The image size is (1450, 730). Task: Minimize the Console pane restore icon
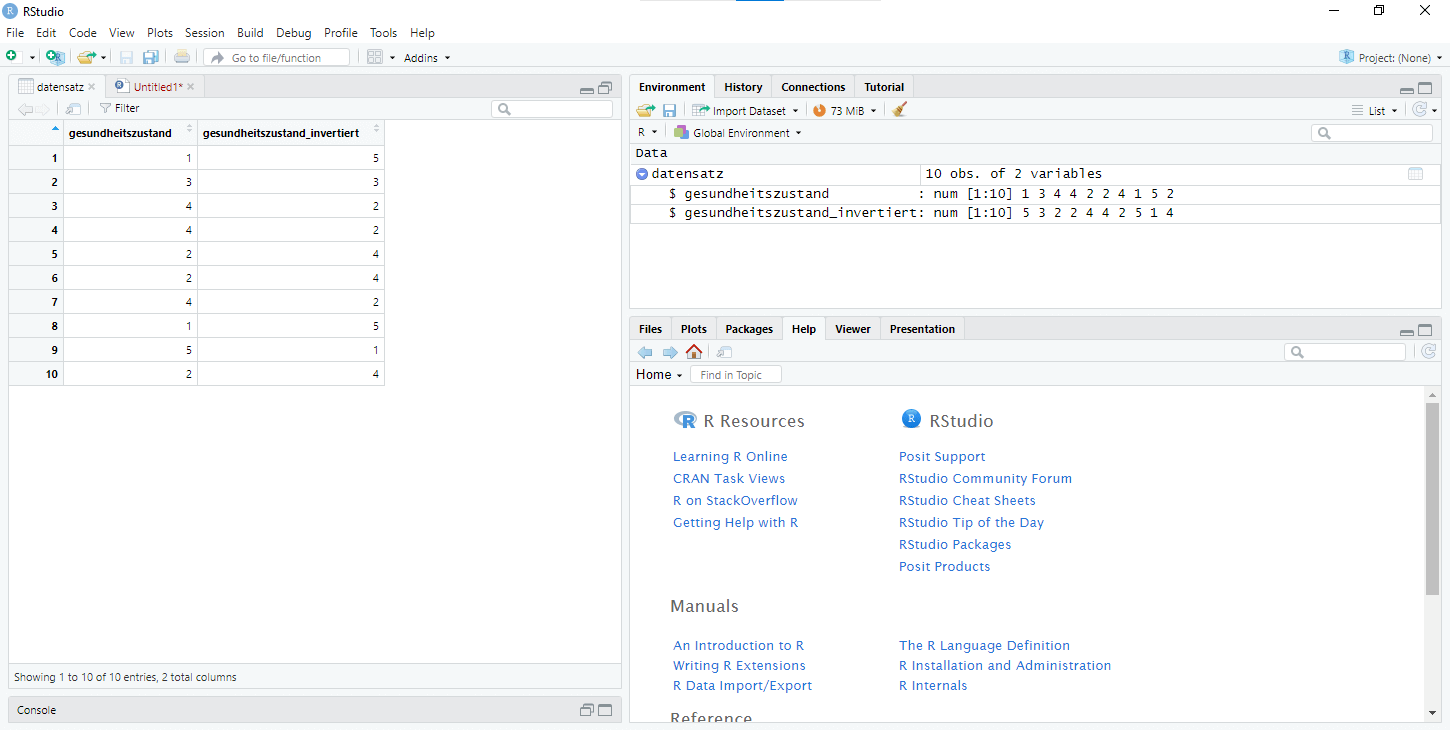coord(587,710)
